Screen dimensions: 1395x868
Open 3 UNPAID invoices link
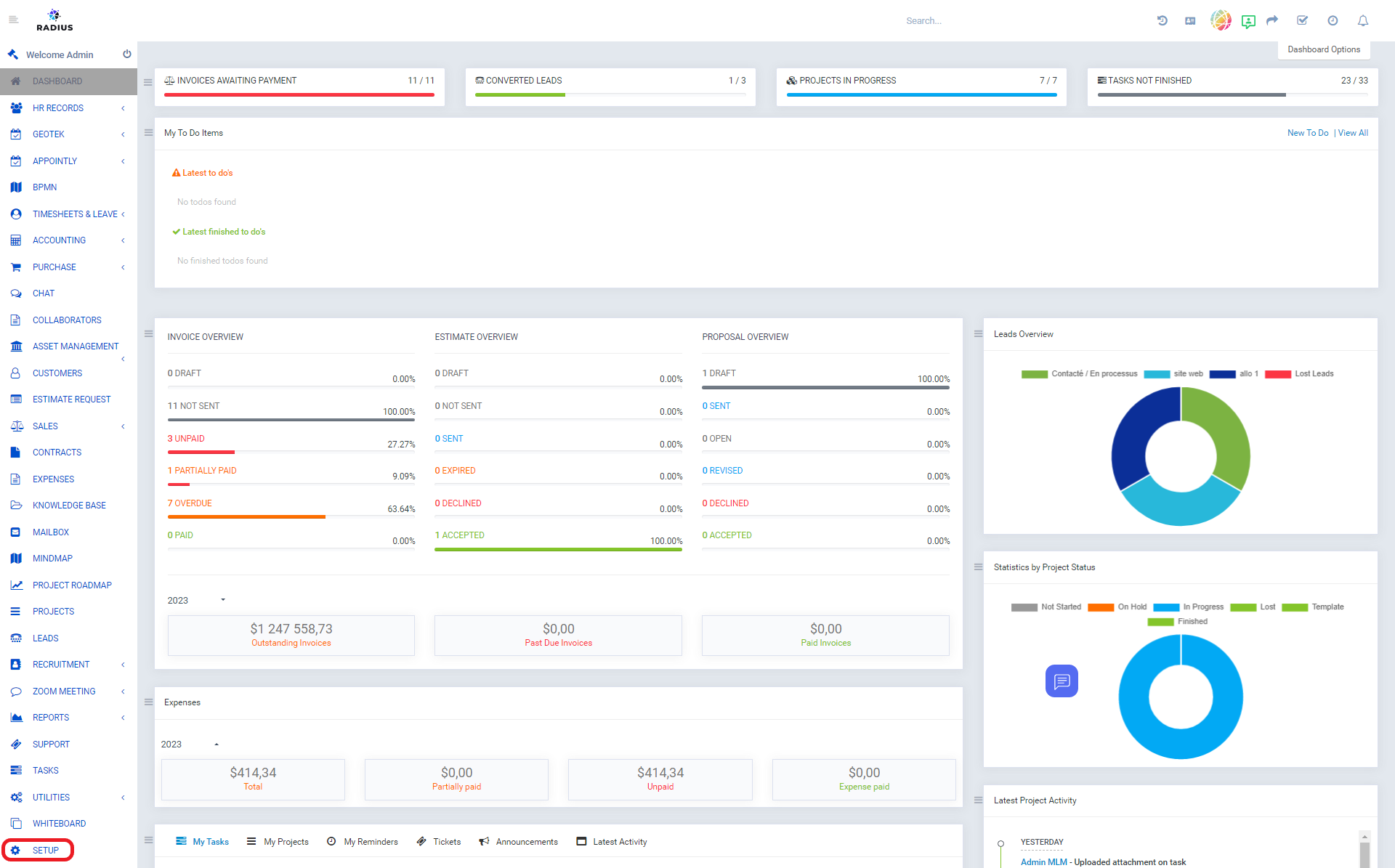point(186,439)
